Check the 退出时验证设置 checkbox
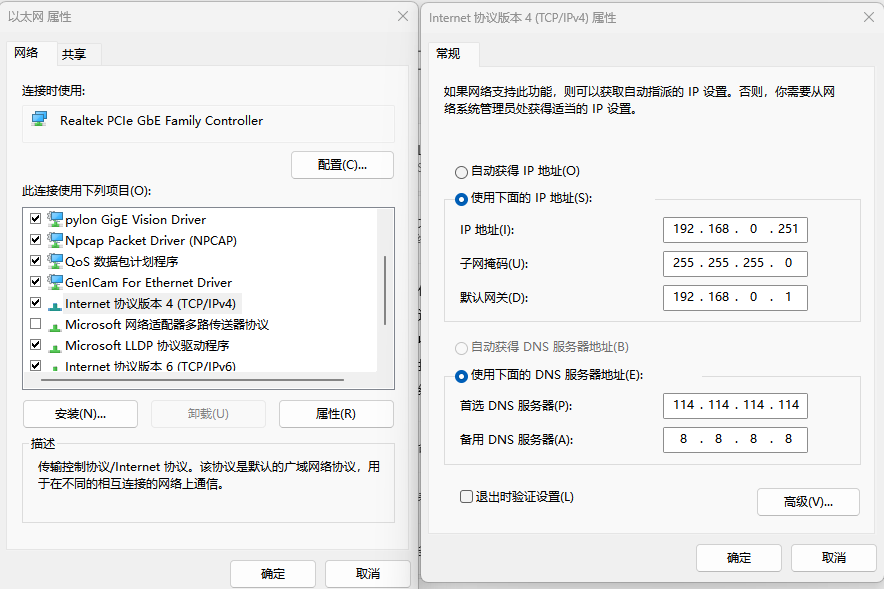The height and width of the screenshot is (589, 884). 466,496
